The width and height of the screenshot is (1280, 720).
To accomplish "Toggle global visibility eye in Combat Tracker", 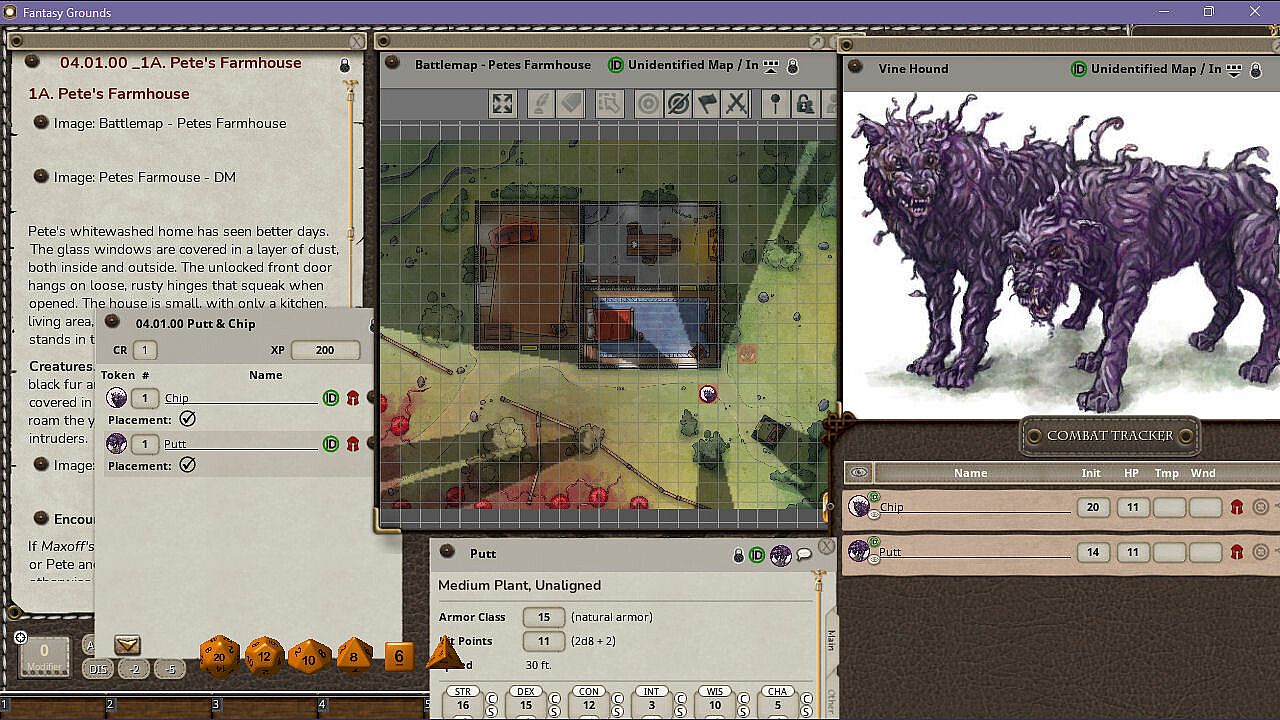I will point(858,473).
